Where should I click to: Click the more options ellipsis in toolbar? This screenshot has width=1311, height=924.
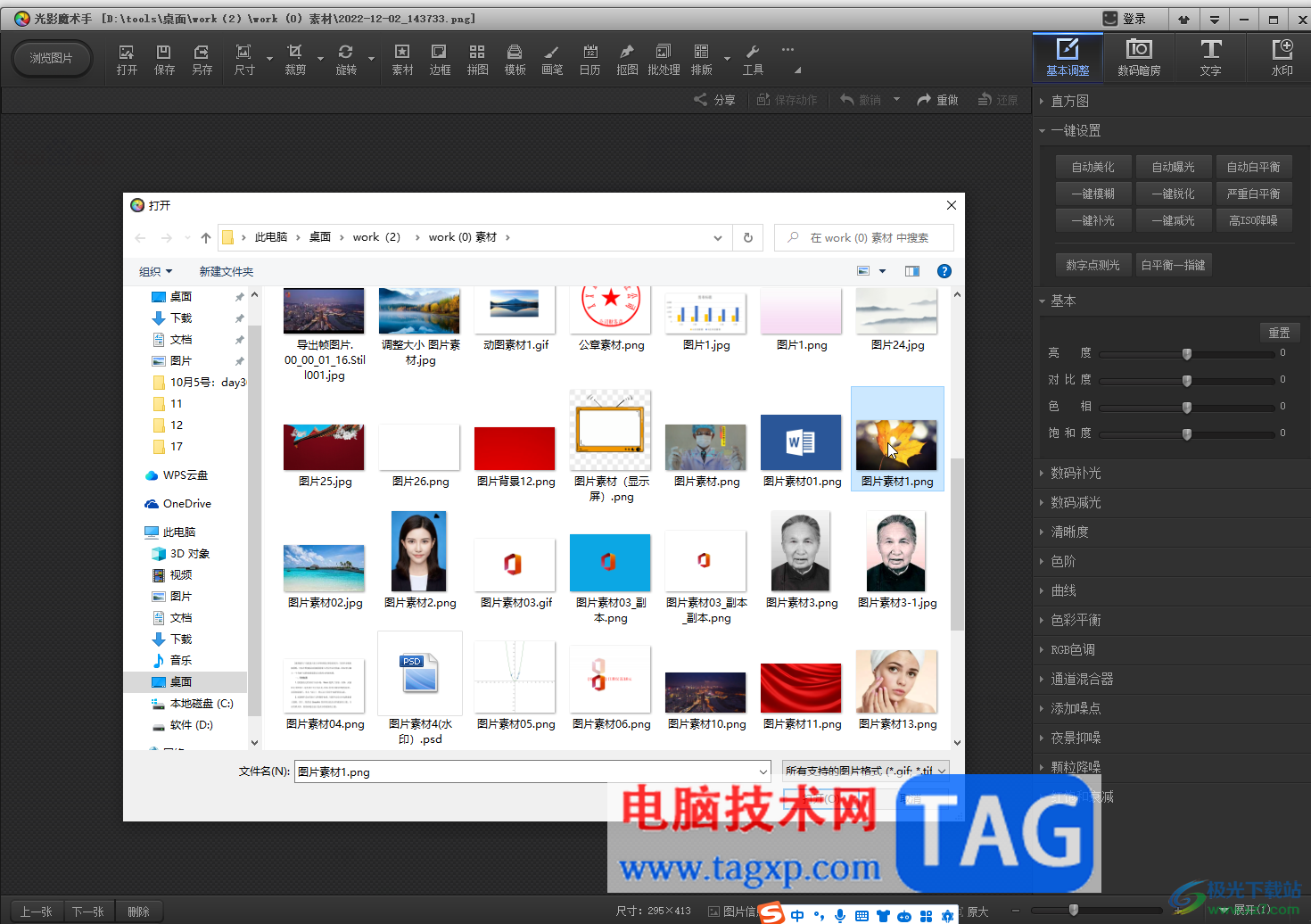click(787, 50)
